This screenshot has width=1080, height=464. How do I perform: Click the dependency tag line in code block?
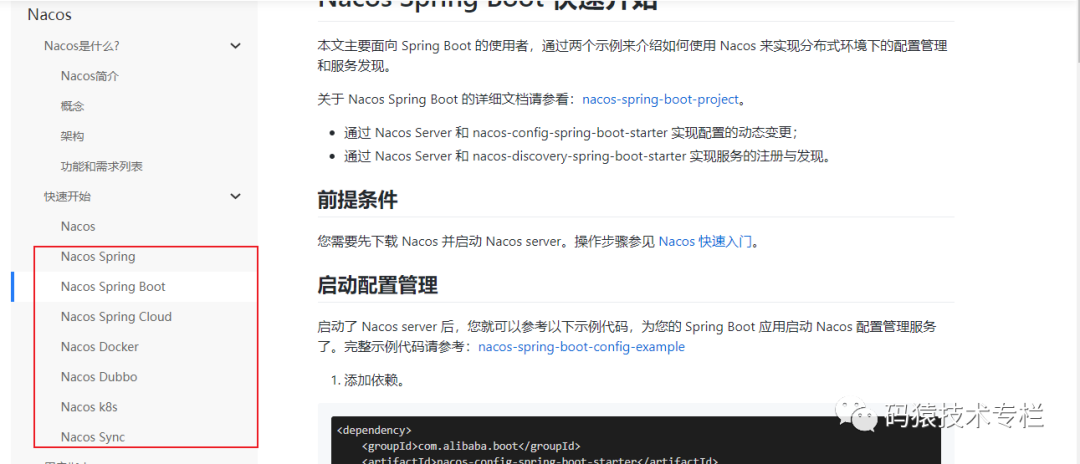[x=375, y=430]
